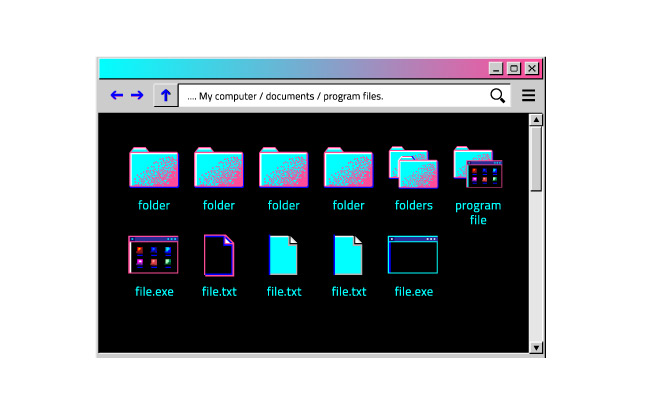Select the fourth folder icon
Viewport: 650px width, 397px height.
tap(348, 167)
